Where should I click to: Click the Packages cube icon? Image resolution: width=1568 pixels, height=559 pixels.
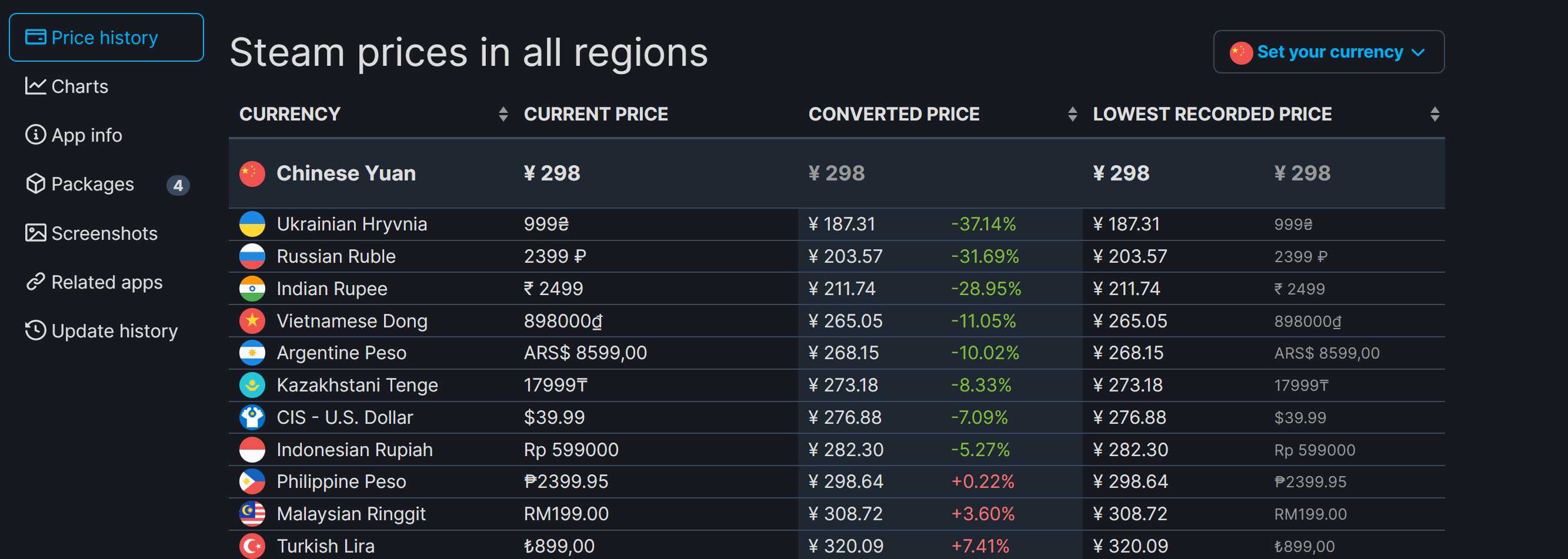[35, 184]
